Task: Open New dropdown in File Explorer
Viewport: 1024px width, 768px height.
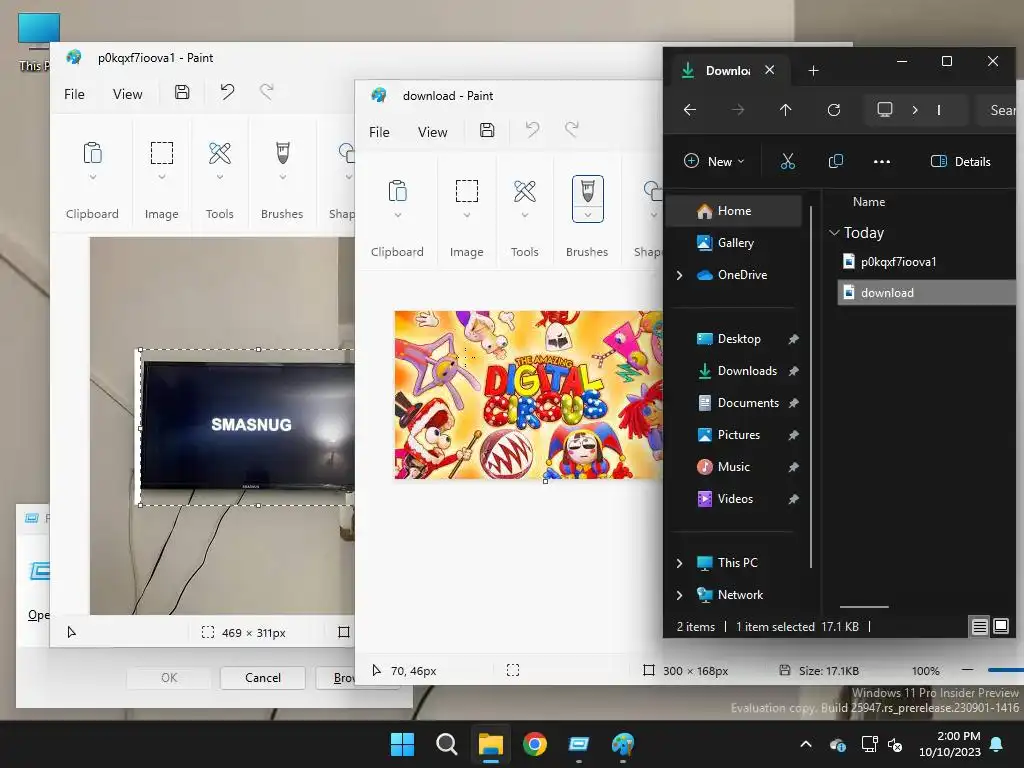Action: (714, 161)
